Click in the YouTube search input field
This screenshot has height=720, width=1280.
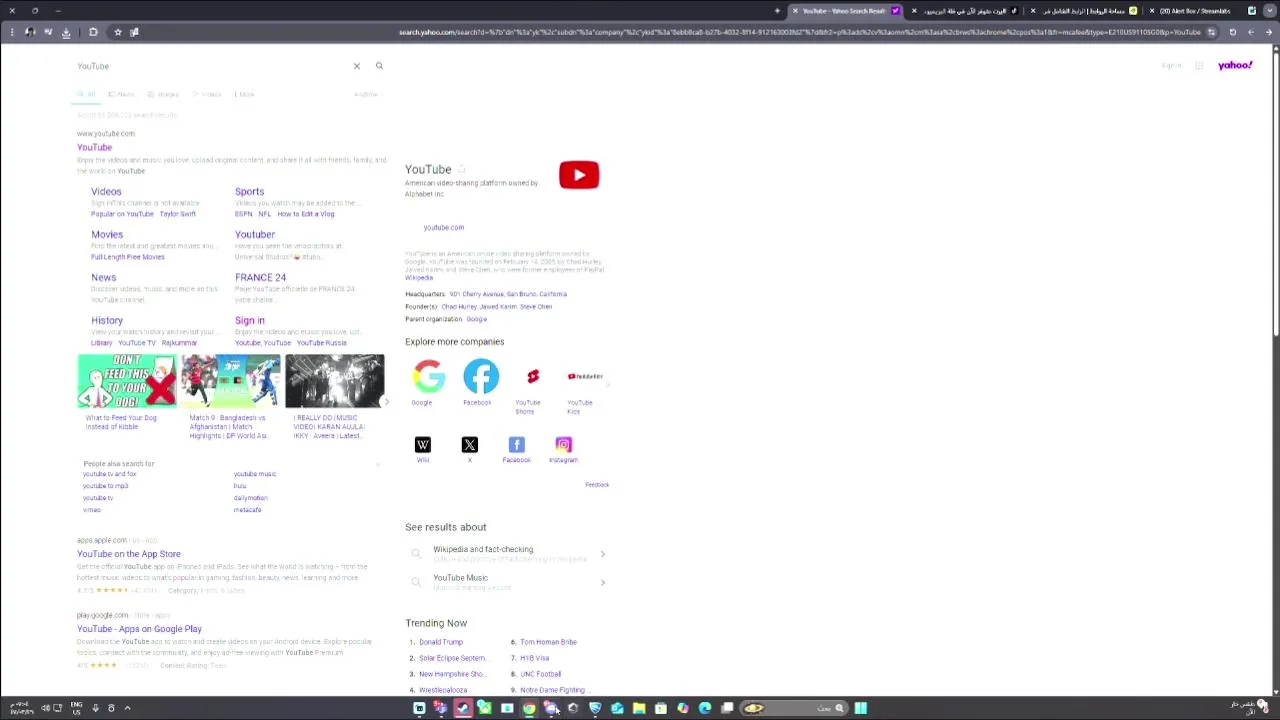[x=210, y=66]
